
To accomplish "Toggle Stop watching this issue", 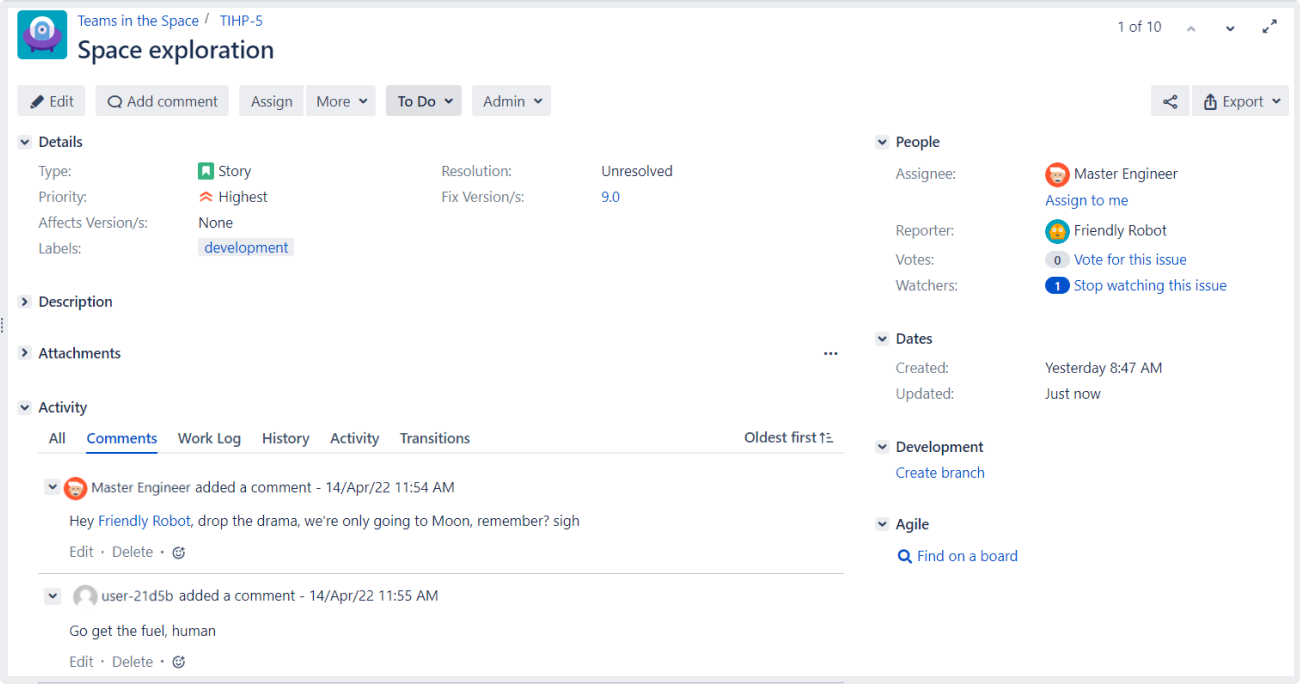I will point(1149,285).
